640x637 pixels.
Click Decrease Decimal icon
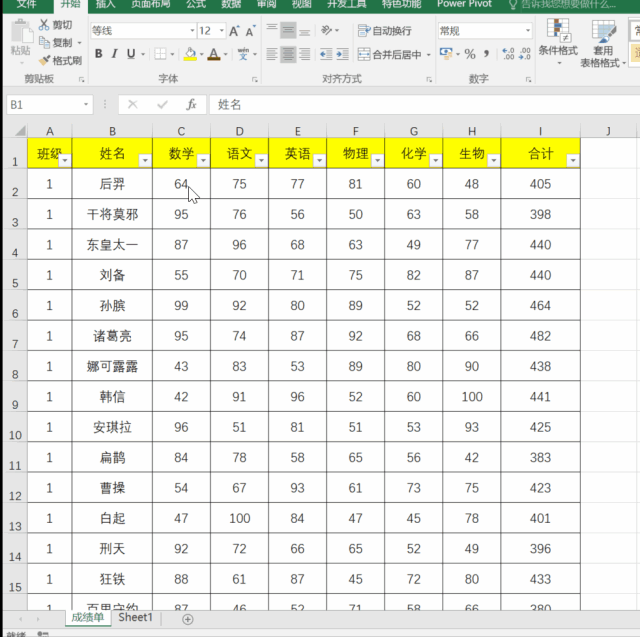524,54
